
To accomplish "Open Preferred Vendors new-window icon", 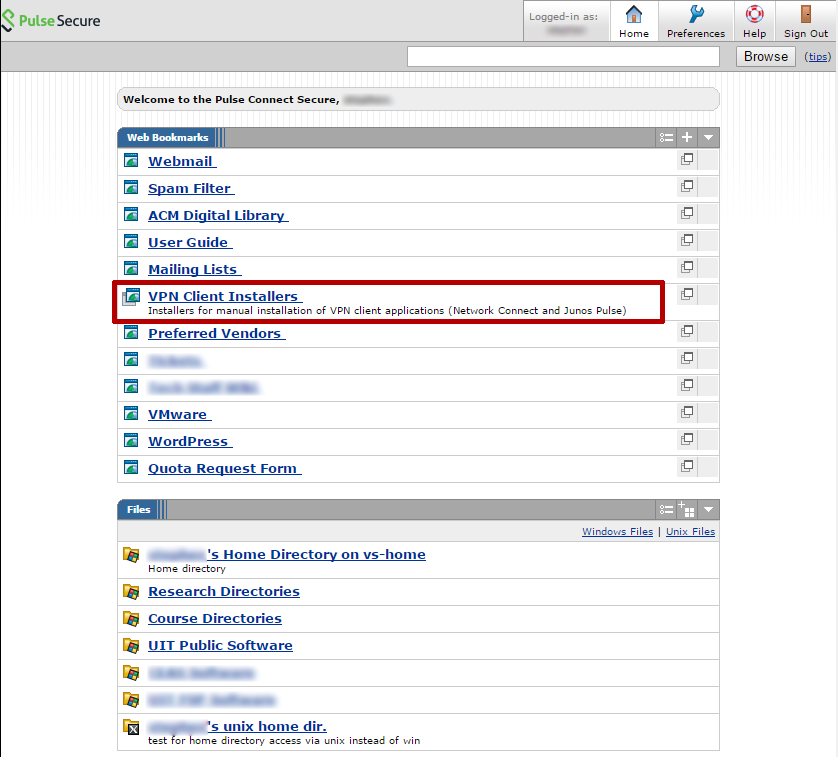I will (687, 331).
